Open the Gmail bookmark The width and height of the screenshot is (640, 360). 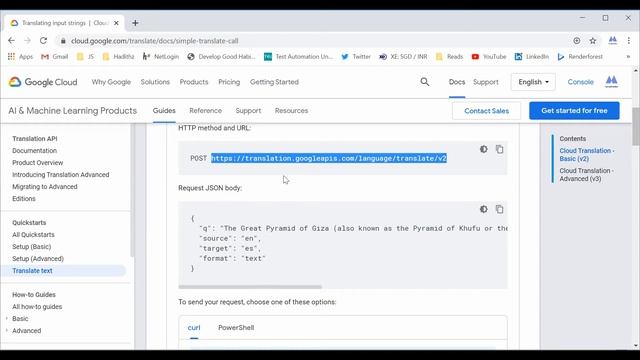(x=55, y=57)
